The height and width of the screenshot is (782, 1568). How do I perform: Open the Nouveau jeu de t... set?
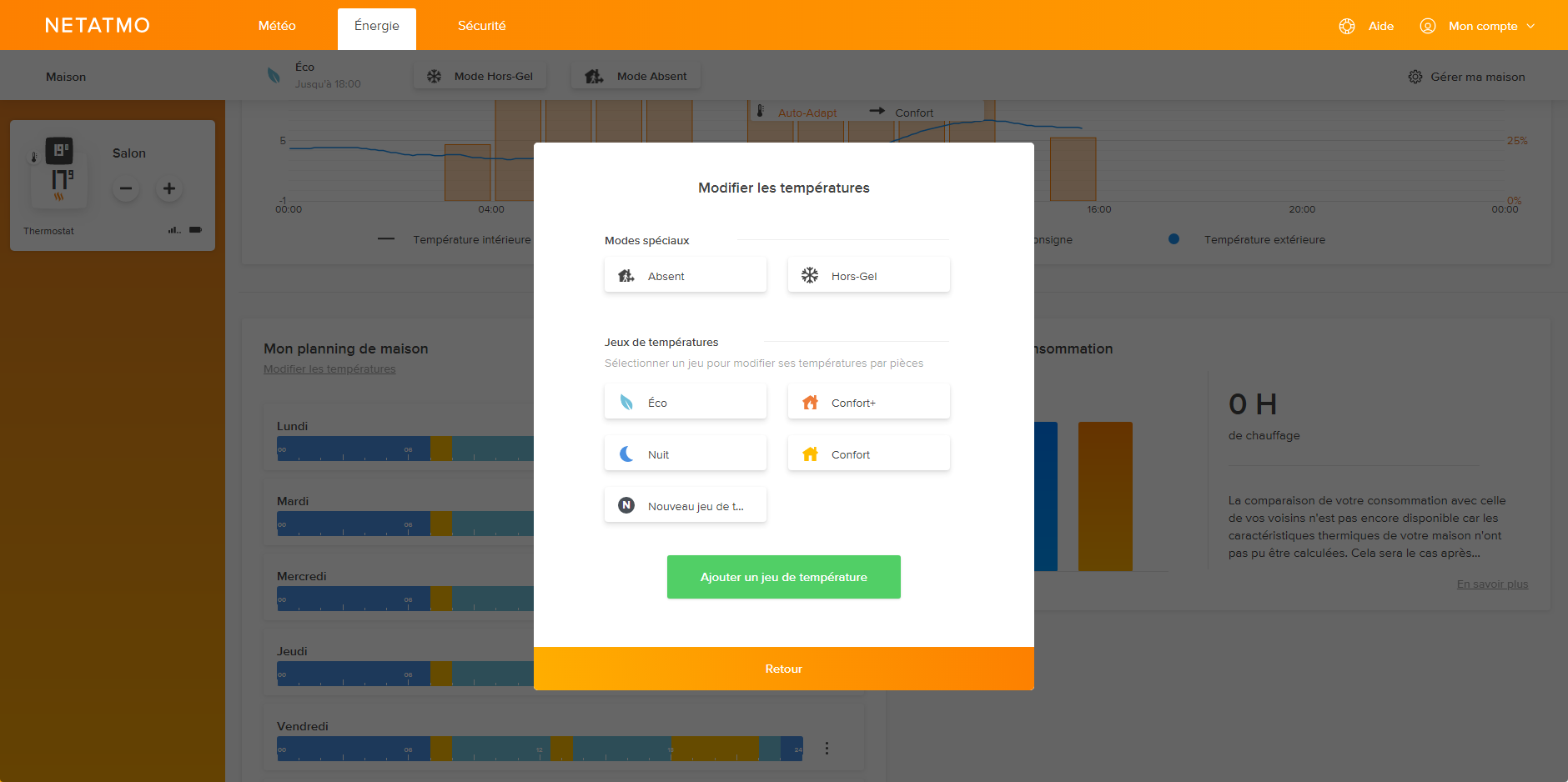(685, 506)
